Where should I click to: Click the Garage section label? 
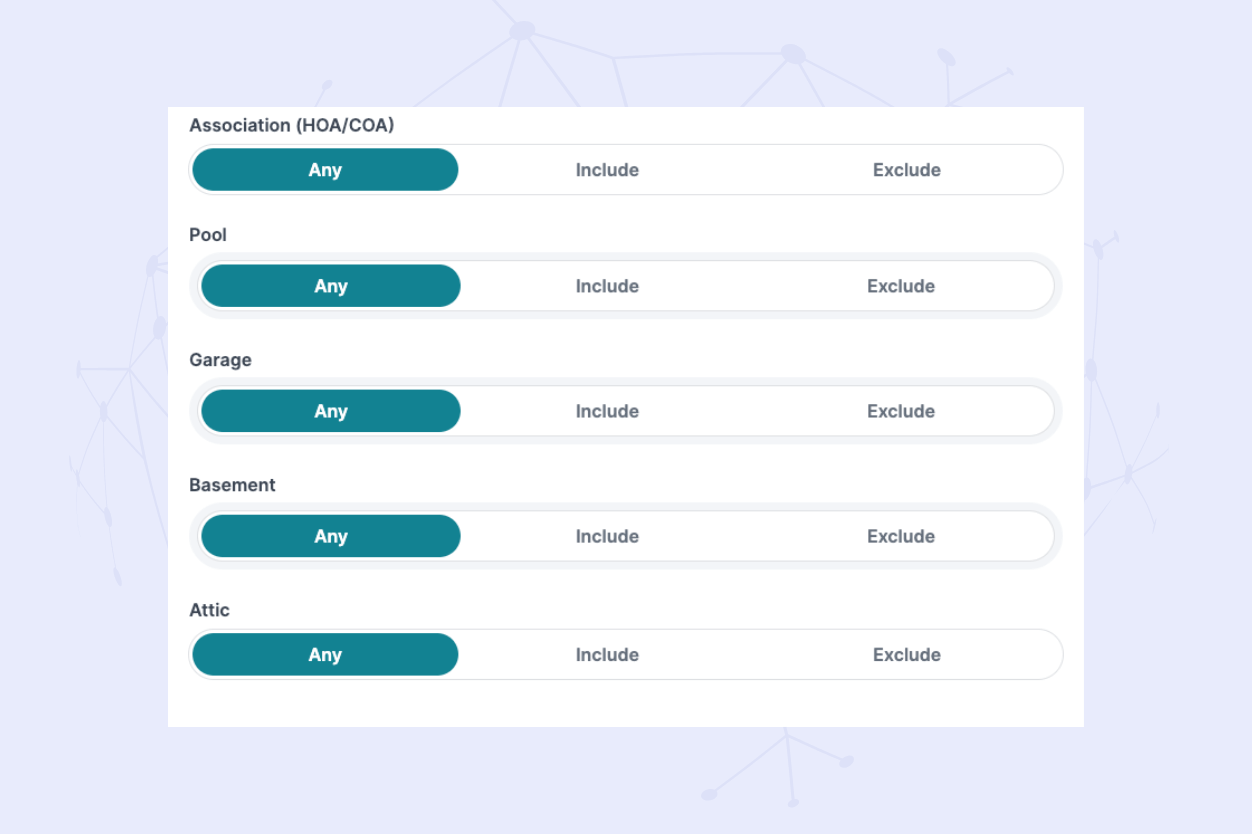220,360
